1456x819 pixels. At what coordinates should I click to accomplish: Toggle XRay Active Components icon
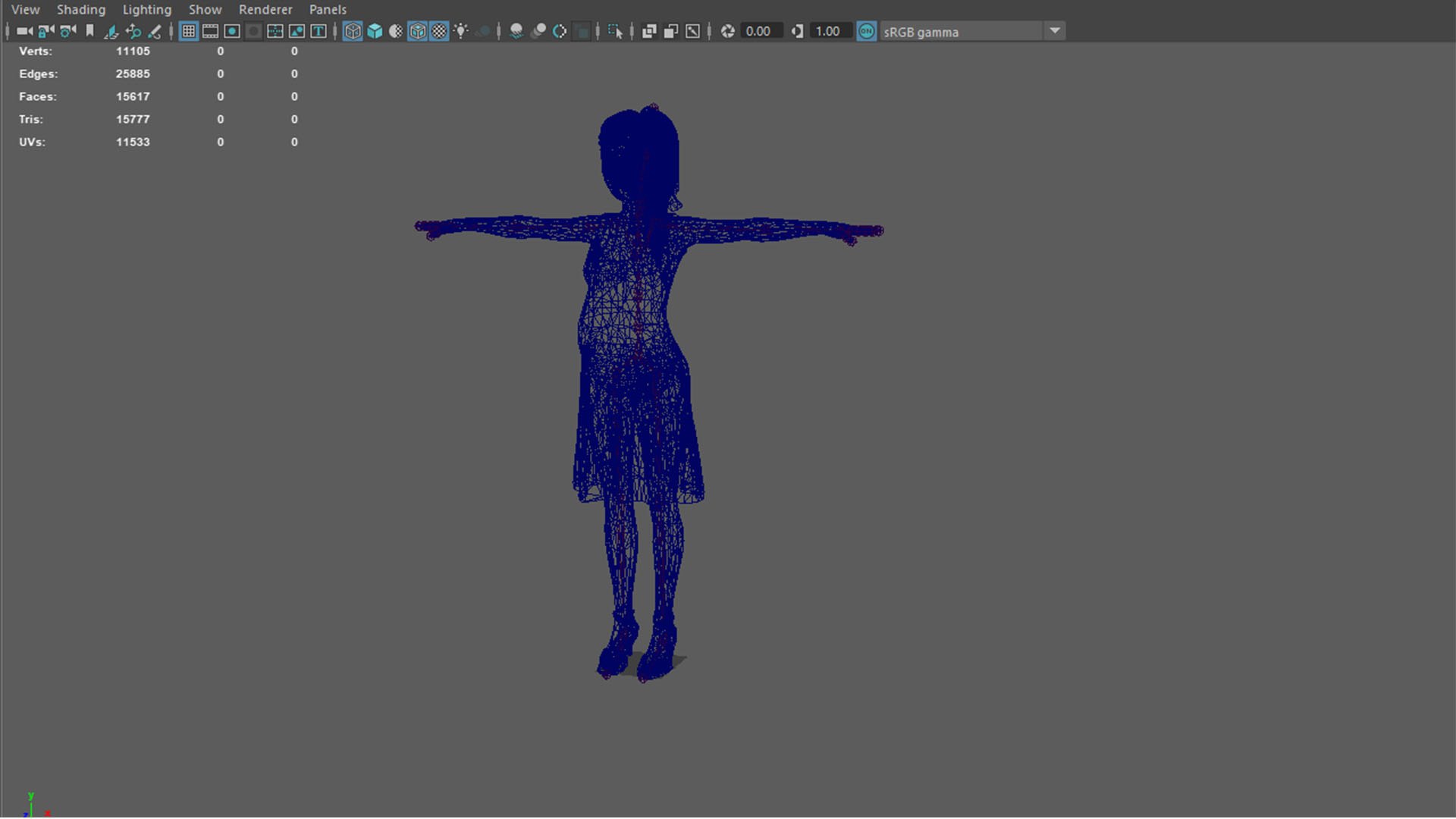[x=671, y=31]
